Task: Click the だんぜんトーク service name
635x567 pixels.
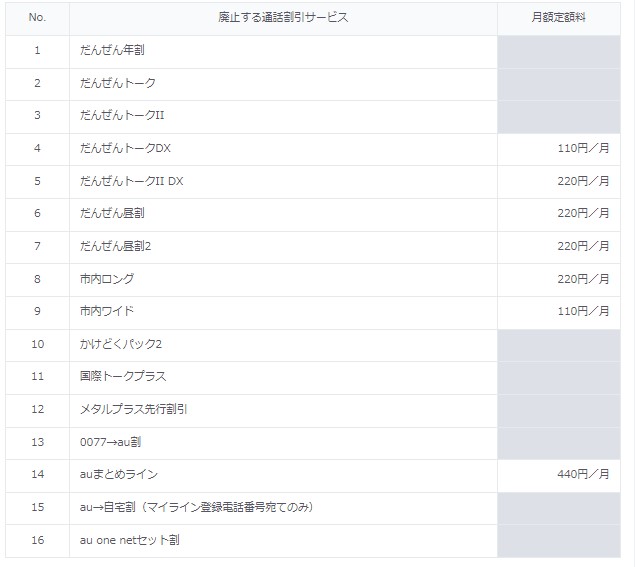Action: [118, 83]
